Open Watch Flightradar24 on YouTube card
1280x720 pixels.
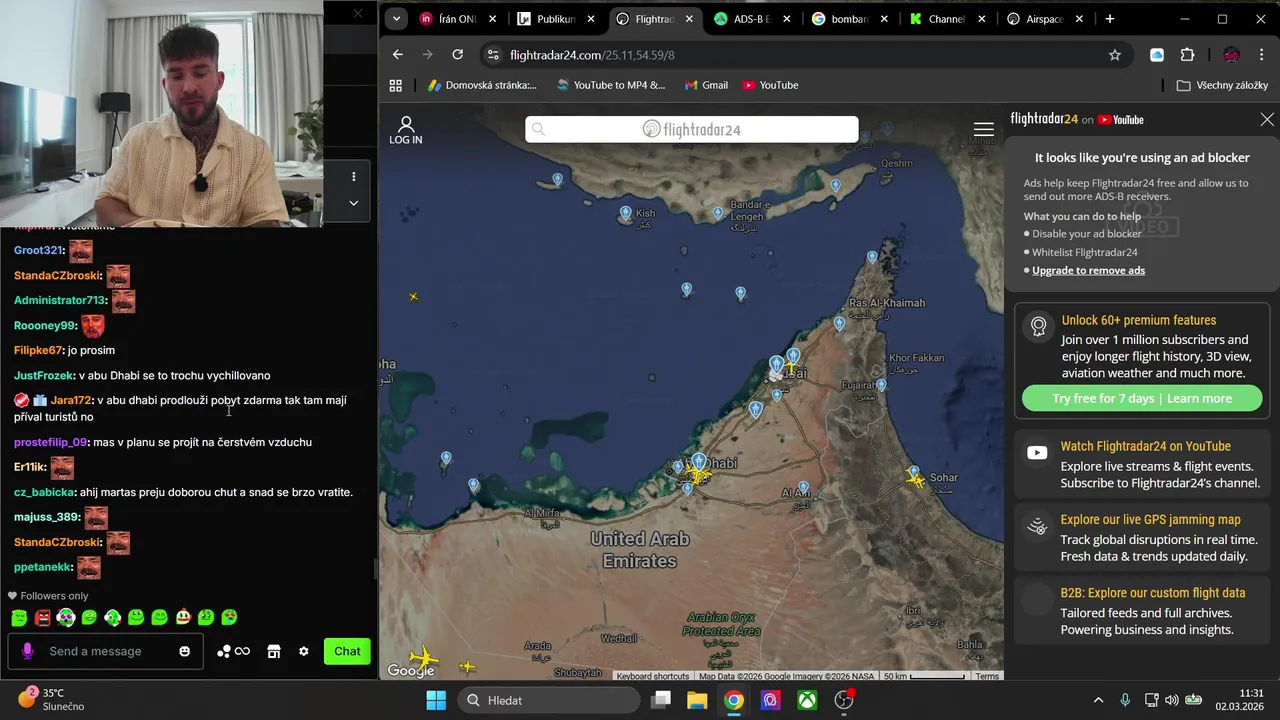(x=1142, y=464)
